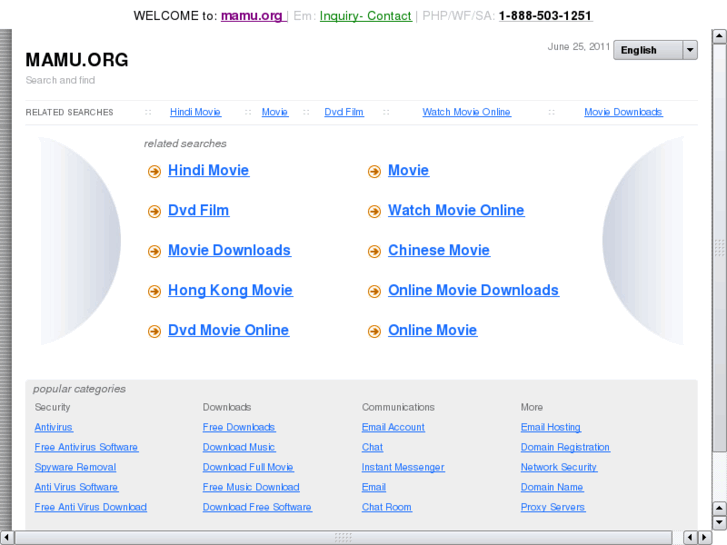Open the Proxy Servers link
The image size is (727, 545).
pos(553,507)
